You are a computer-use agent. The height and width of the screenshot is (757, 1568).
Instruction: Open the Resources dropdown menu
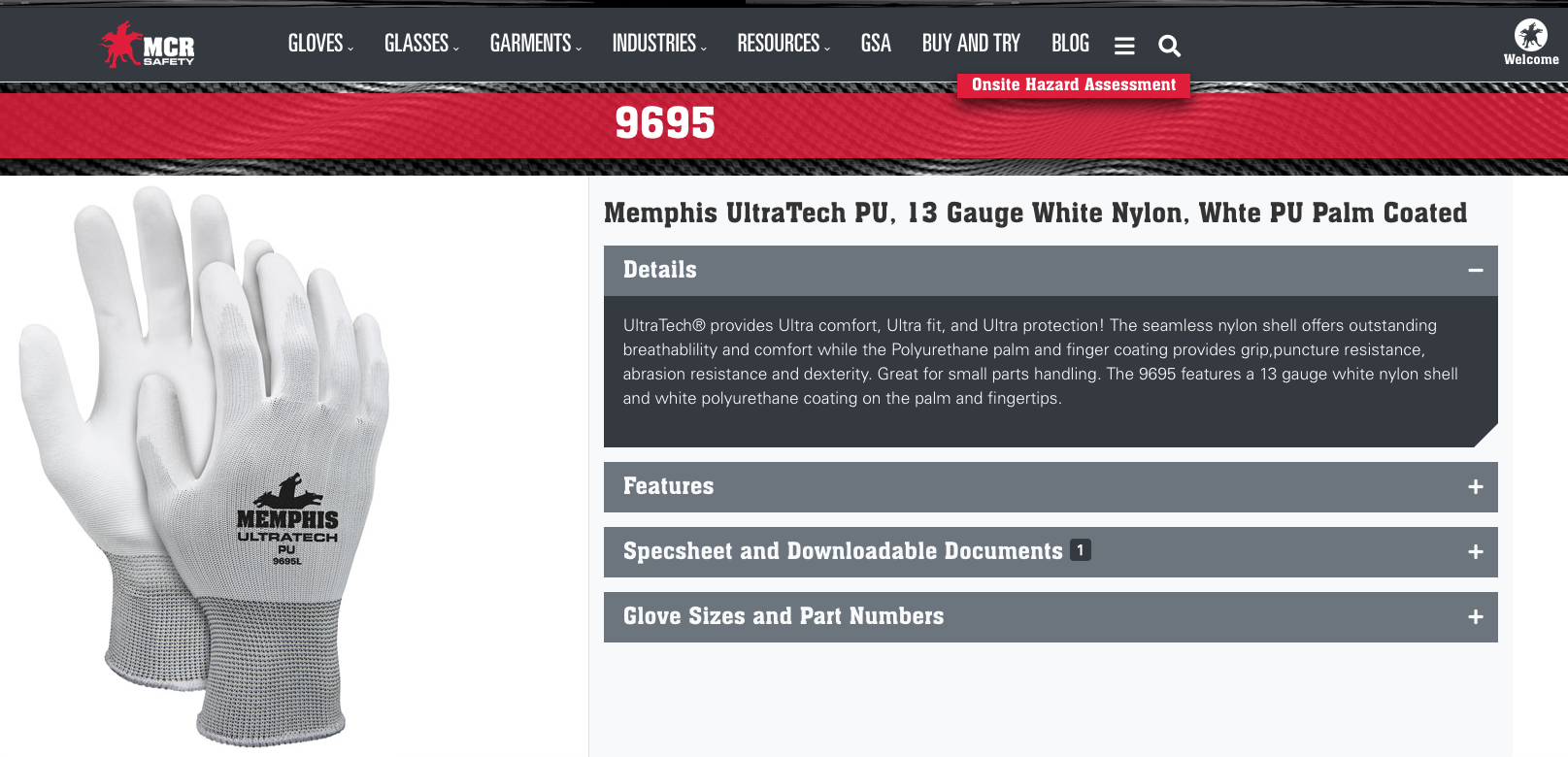784,44
